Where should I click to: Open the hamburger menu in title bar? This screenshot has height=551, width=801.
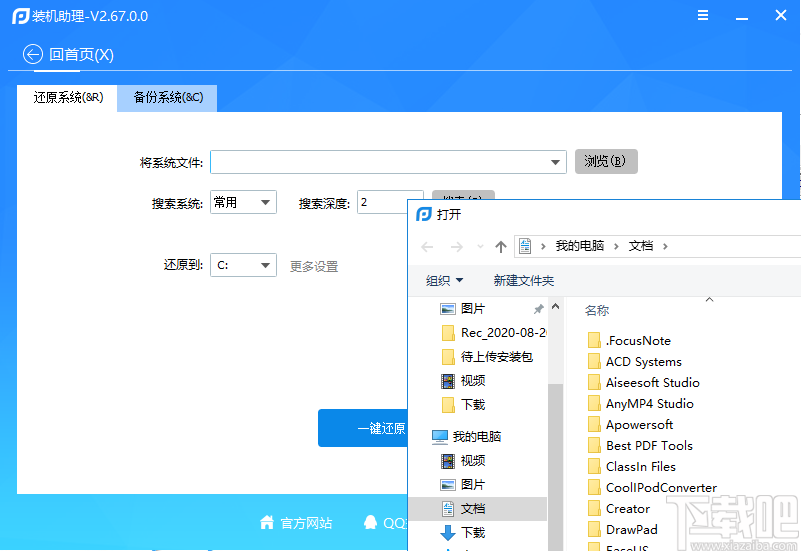click(703, 15)
